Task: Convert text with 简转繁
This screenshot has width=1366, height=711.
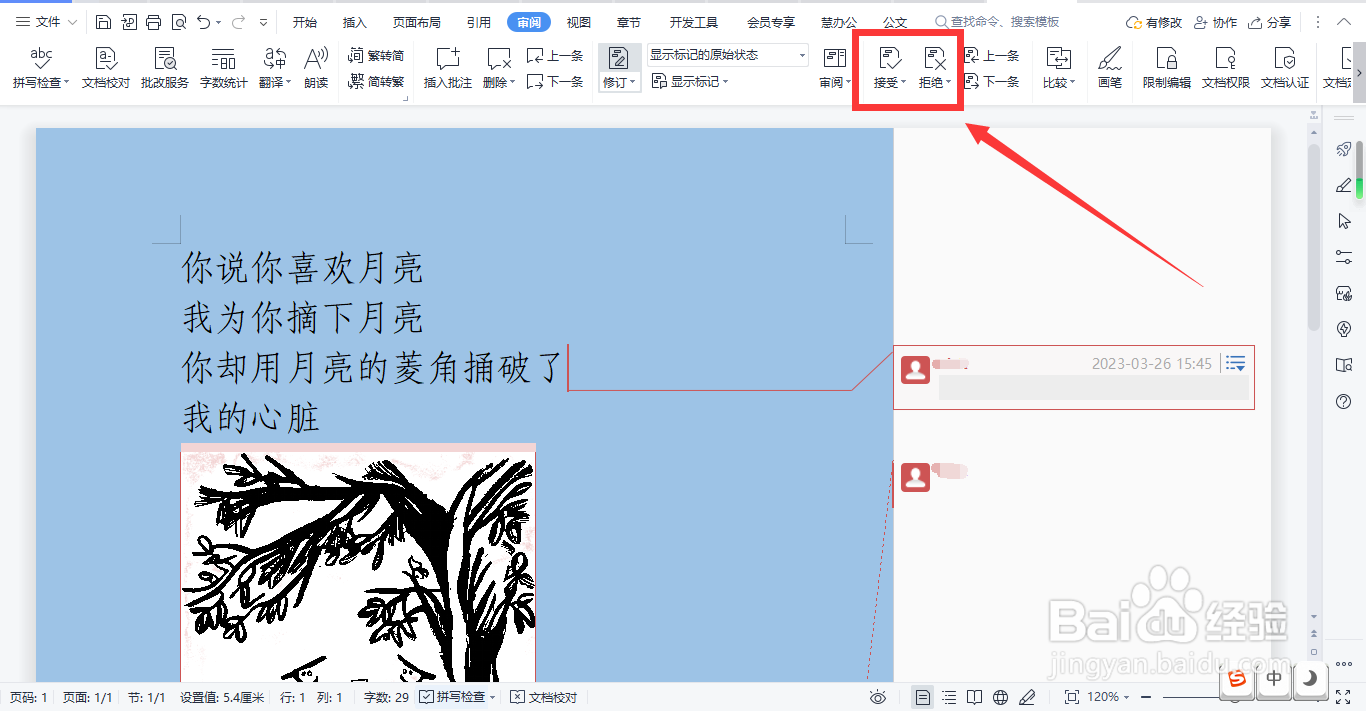Action: click(377, 82)
